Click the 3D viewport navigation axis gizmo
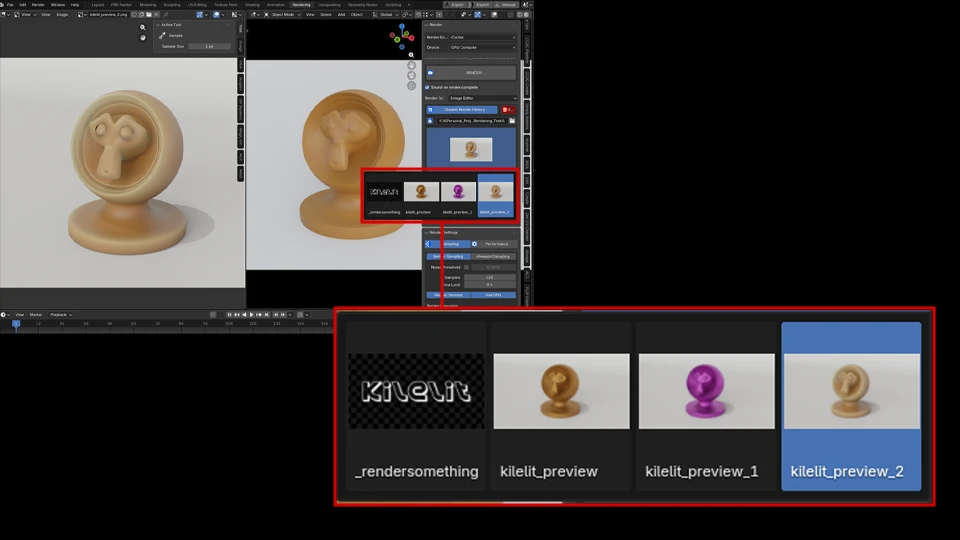This screenshot has width=960, height=540. tap(402, 37)
